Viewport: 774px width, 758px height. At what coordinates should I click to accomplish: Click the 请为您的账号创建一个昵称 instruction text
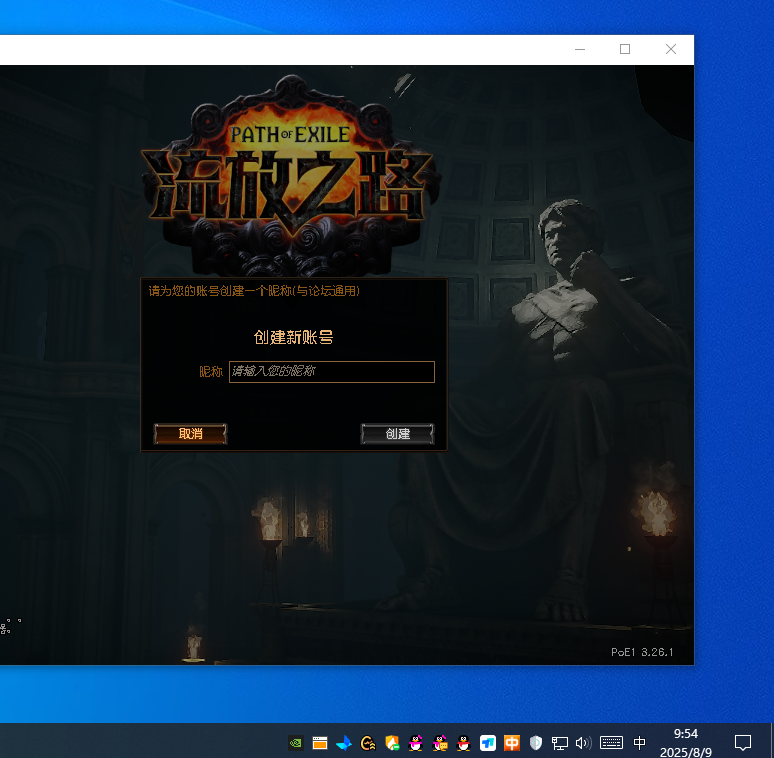point(254,291)
